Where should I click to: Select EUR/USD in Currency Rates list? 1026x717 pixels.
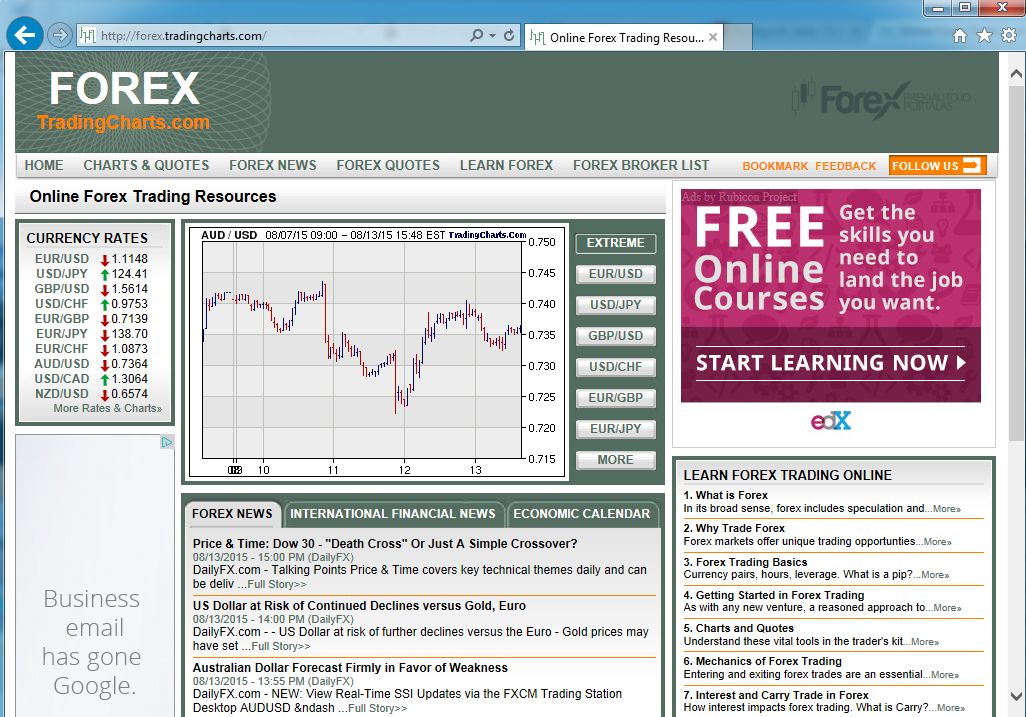[62, 258]
